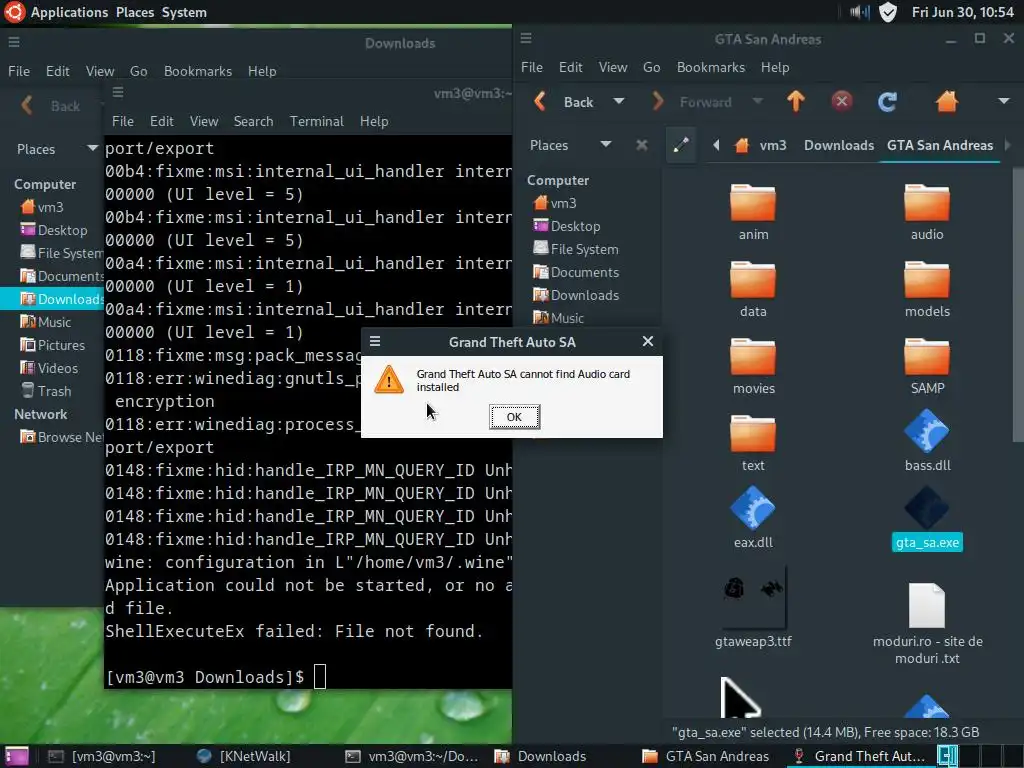Viewport: 1024px width, 768px height.
Task: Click the red Stop loading icon
Action: click(842, 101)
